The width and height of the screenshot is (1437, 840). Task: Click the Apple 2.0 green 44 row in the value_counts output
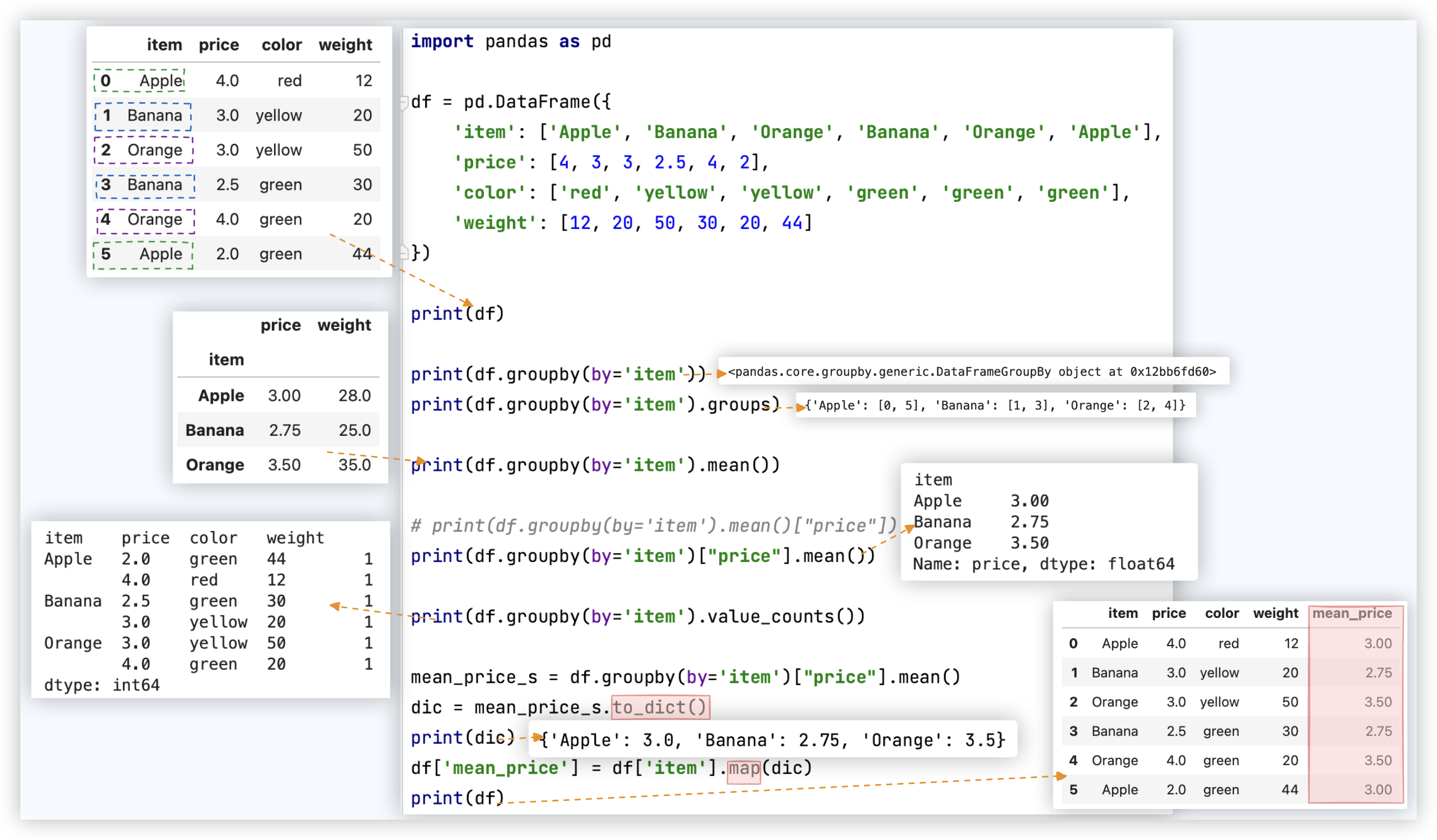[209, 559]
